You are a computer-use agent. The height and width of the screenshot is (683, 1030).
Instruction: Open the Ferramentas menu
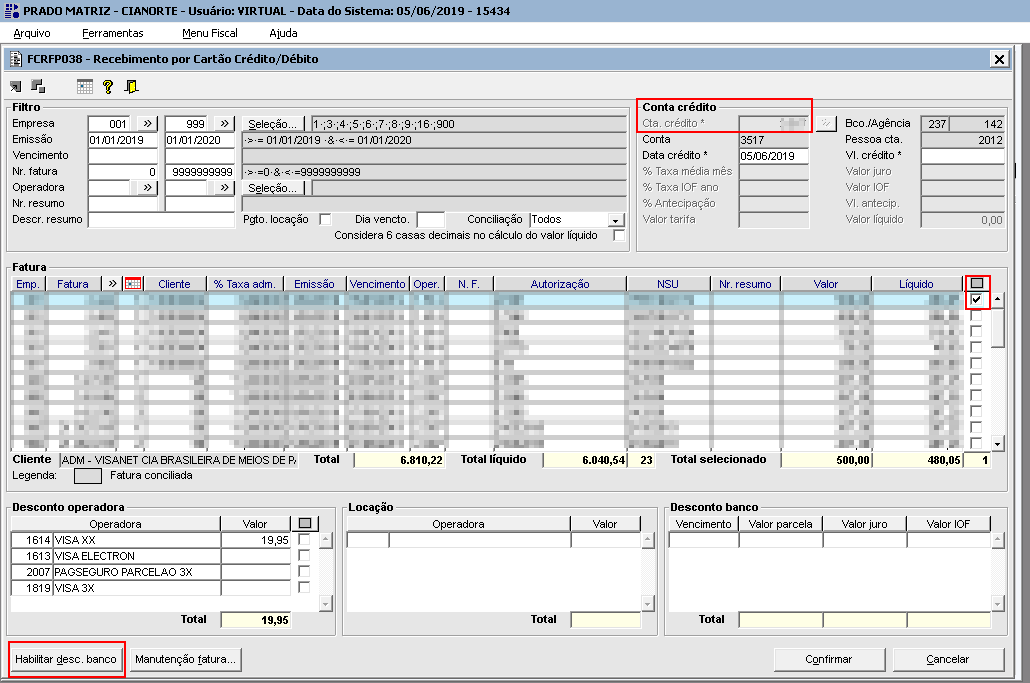coord(112,33)
